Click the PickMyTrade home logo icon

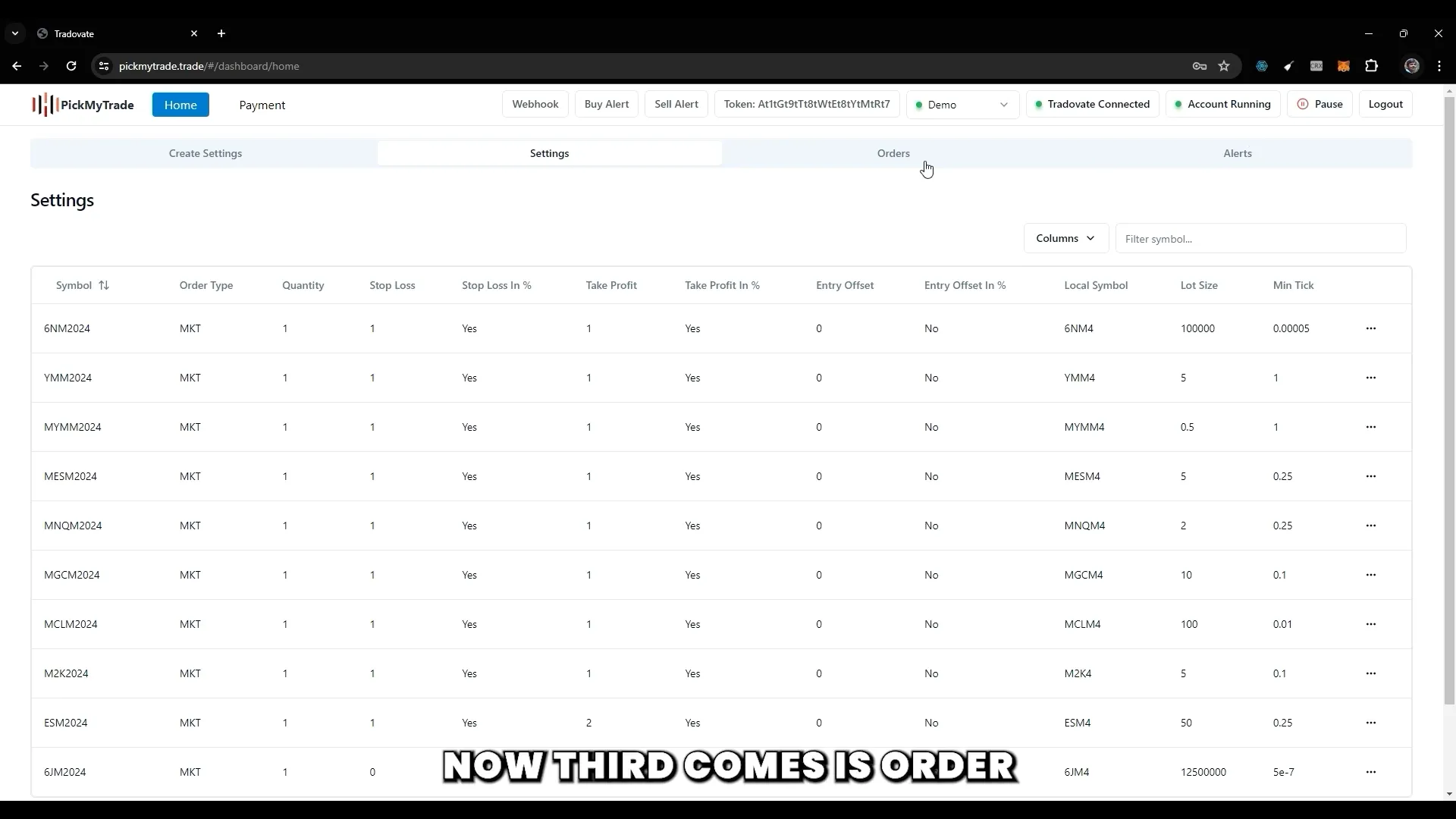click(x=42, y=104)
